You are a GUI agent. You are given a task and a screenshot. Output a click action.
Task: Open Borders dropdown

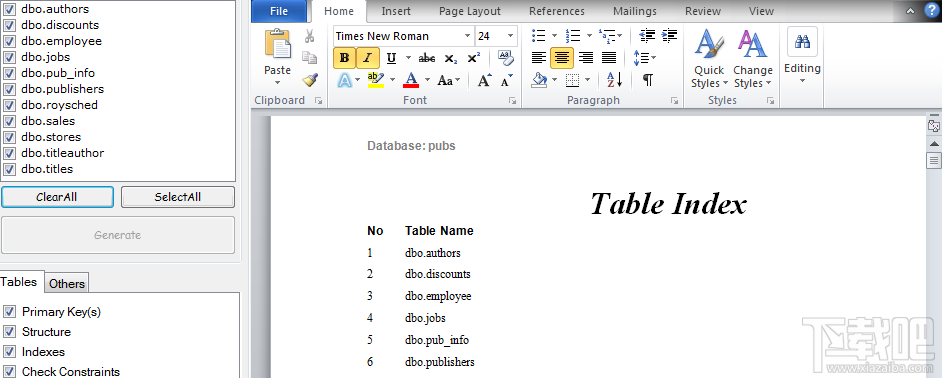click(x=587, y=80)
